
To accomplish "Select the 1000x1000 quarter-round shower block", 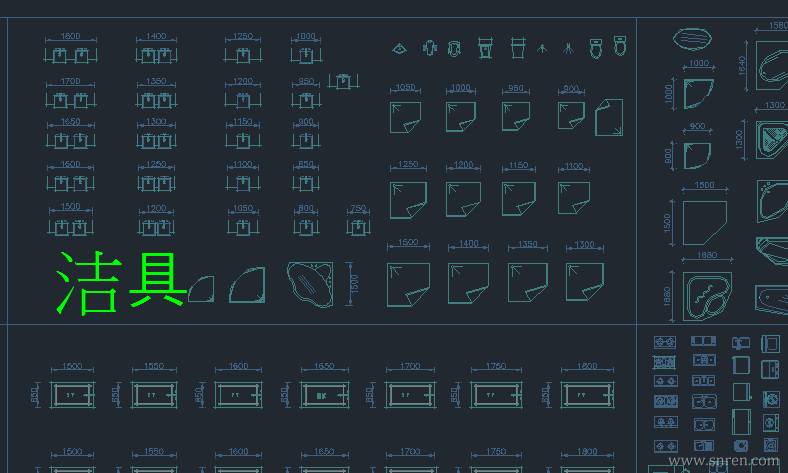I will (x=699, y=93).
